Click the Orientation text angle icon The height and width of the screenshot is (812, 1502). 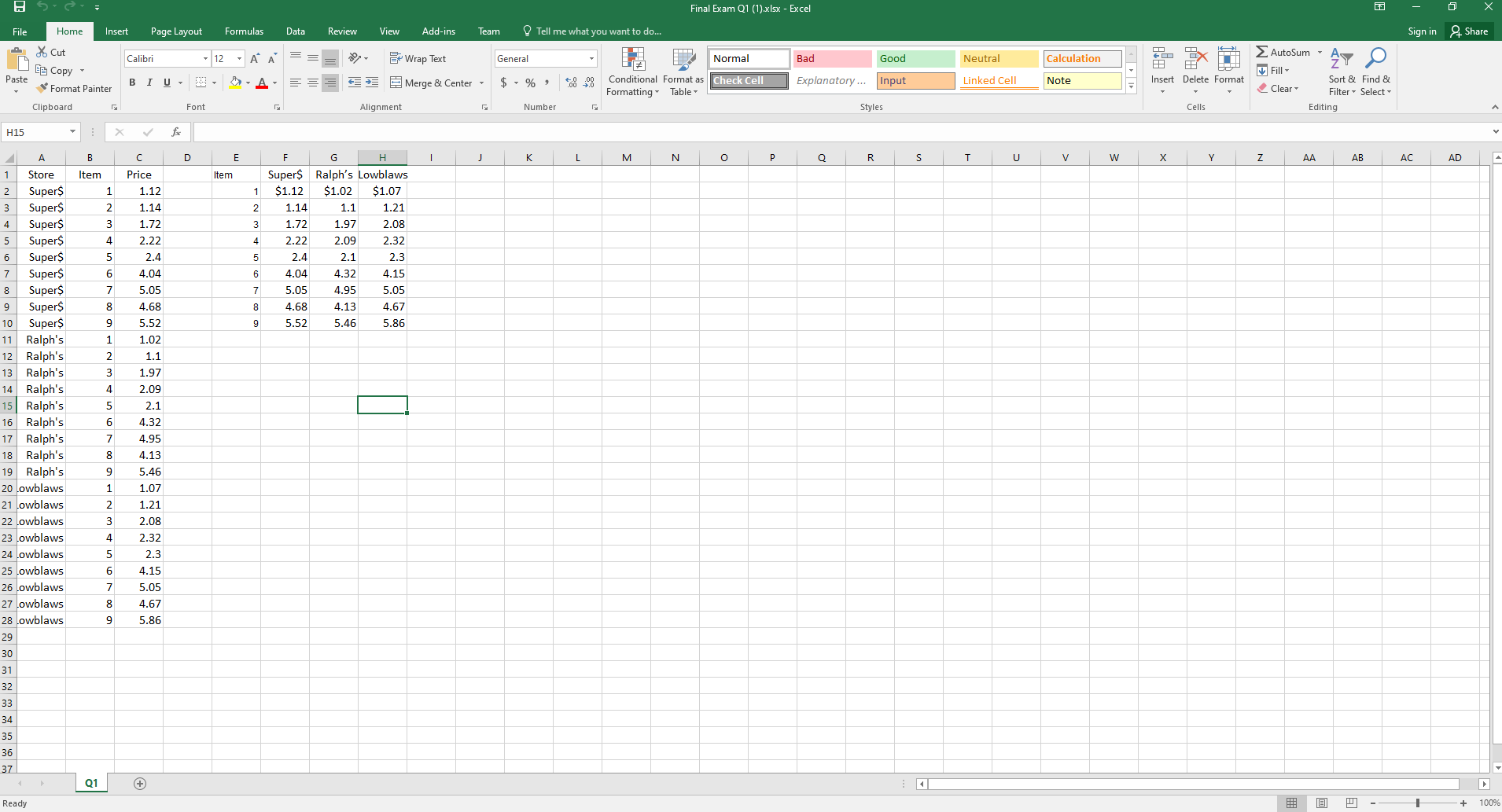pos(355,58)
